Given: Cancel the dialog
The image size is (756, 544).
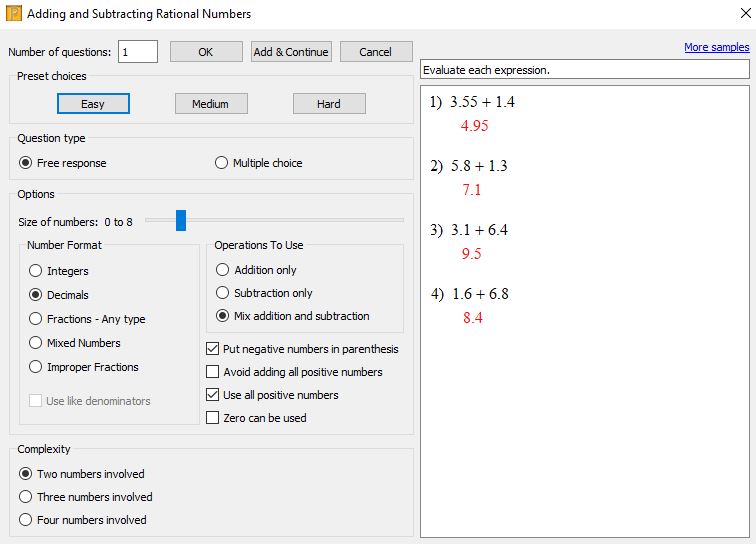Looking at the screenshot, I should 376,52.
